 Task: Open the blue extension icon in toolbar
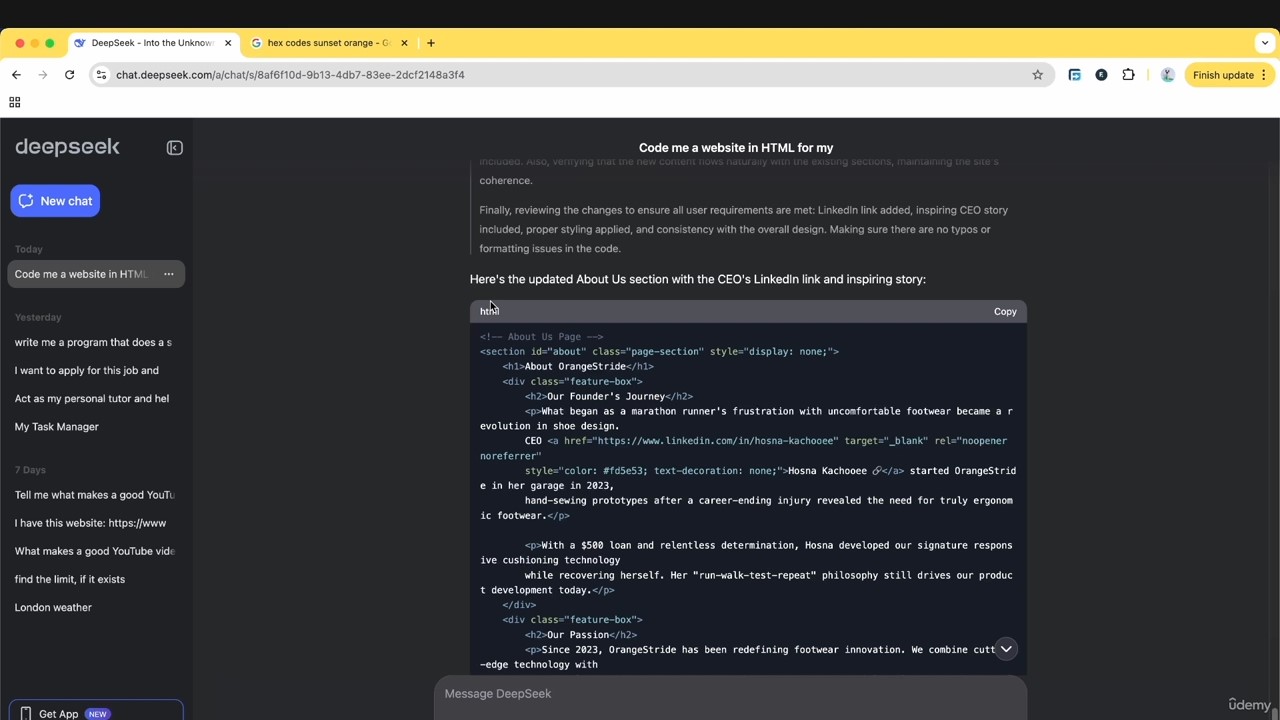tap(1074, 75)
